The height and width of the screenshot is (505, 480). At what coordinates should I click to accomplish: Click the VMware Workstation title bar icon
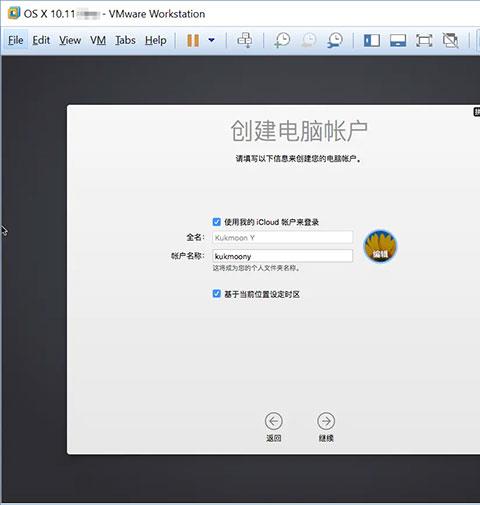click(14, 13)
